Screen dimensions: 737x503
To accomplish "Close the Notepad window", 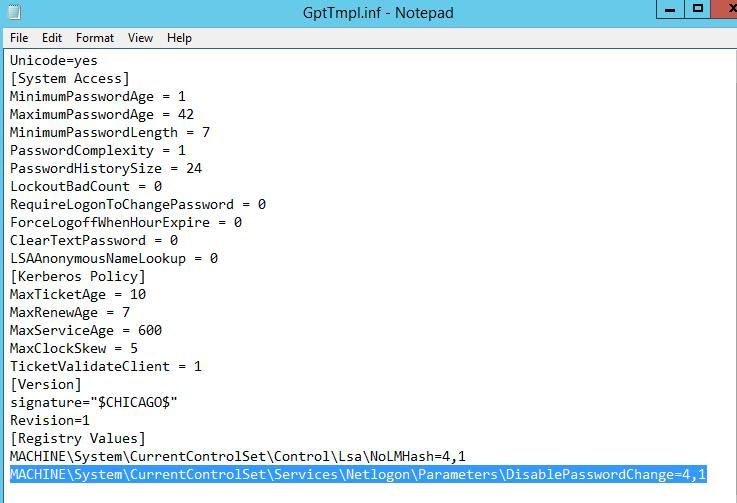I will 726,9.
